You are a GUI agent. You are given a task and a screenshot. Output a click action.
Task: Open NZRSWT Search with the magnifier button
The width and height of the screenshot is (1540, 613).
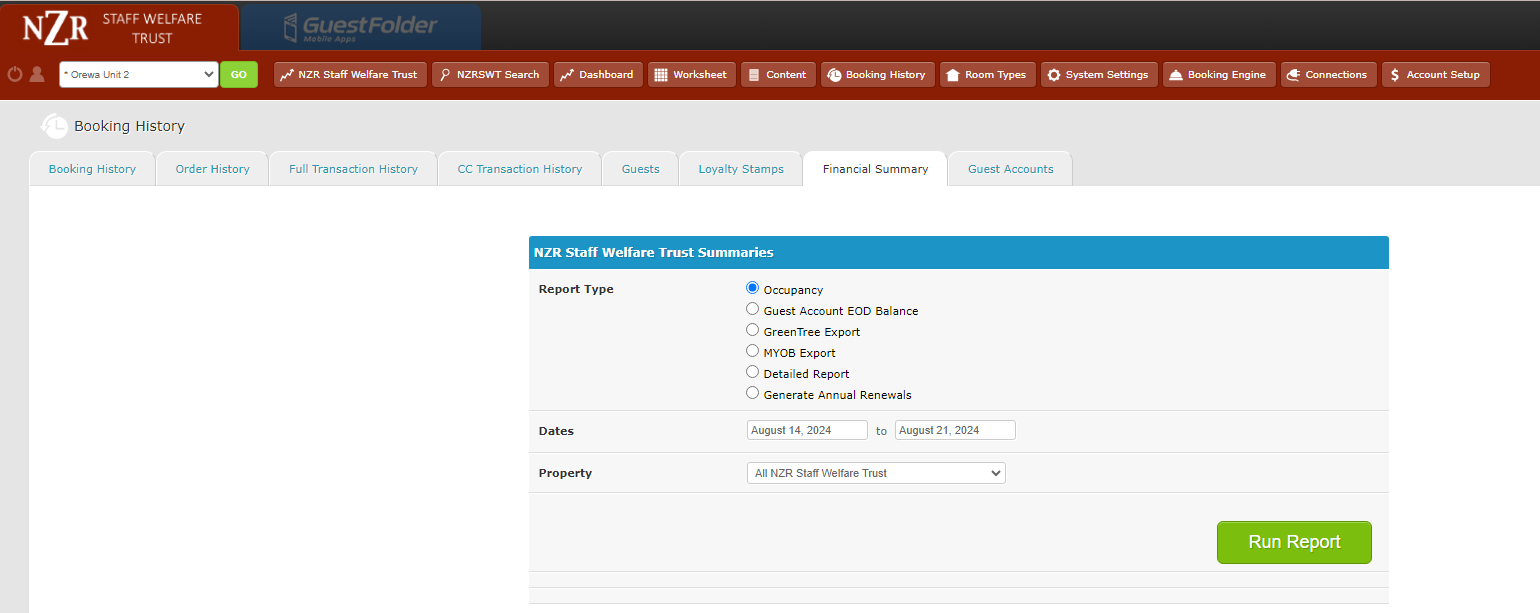490,75
